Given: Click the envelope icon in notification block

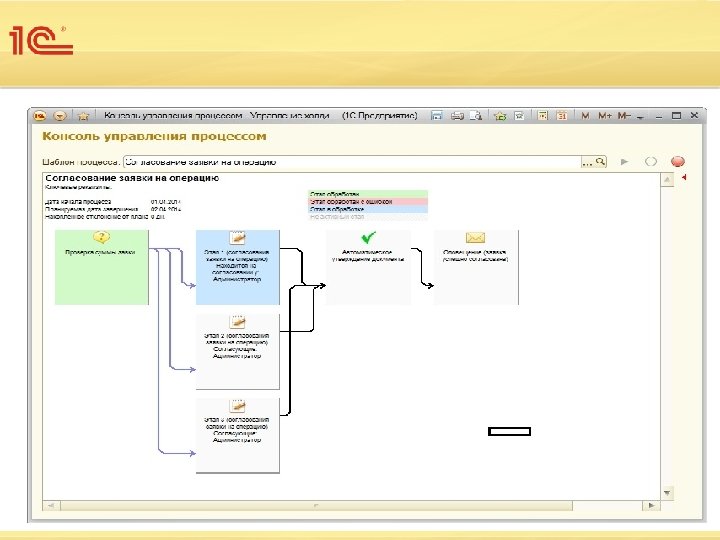Looking at the screenshot, I should pyautogui.click(x=475, y=237).
